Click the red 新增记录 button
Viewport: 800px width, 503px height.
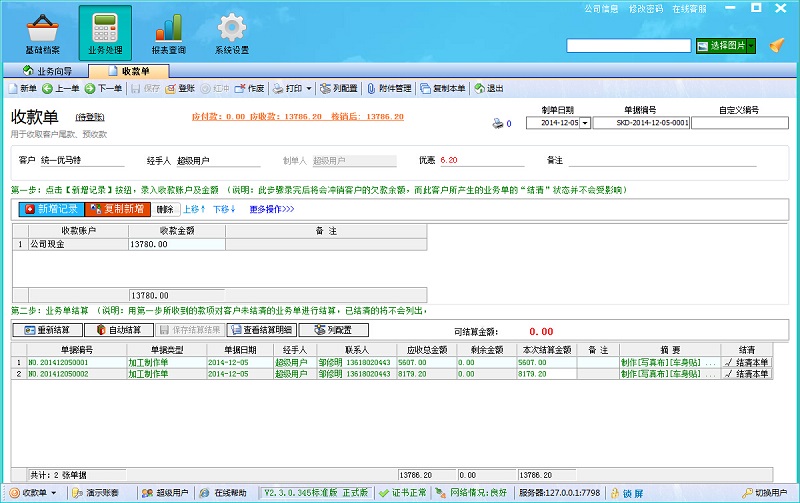pyautogui.click(x=50, y=209)
